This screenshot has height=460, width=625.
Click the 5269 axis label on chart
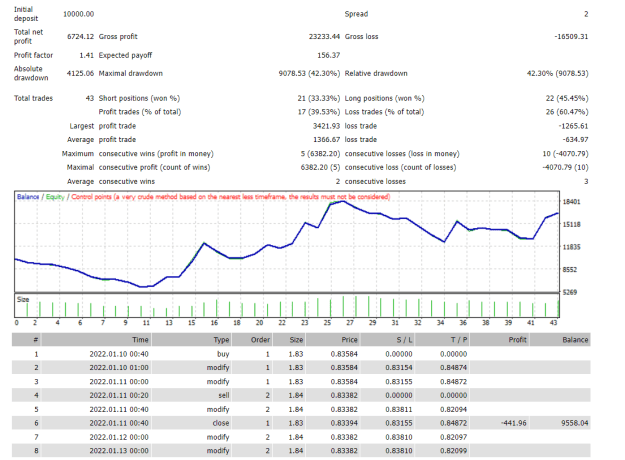pyautogui.click(x=570, y=292)
